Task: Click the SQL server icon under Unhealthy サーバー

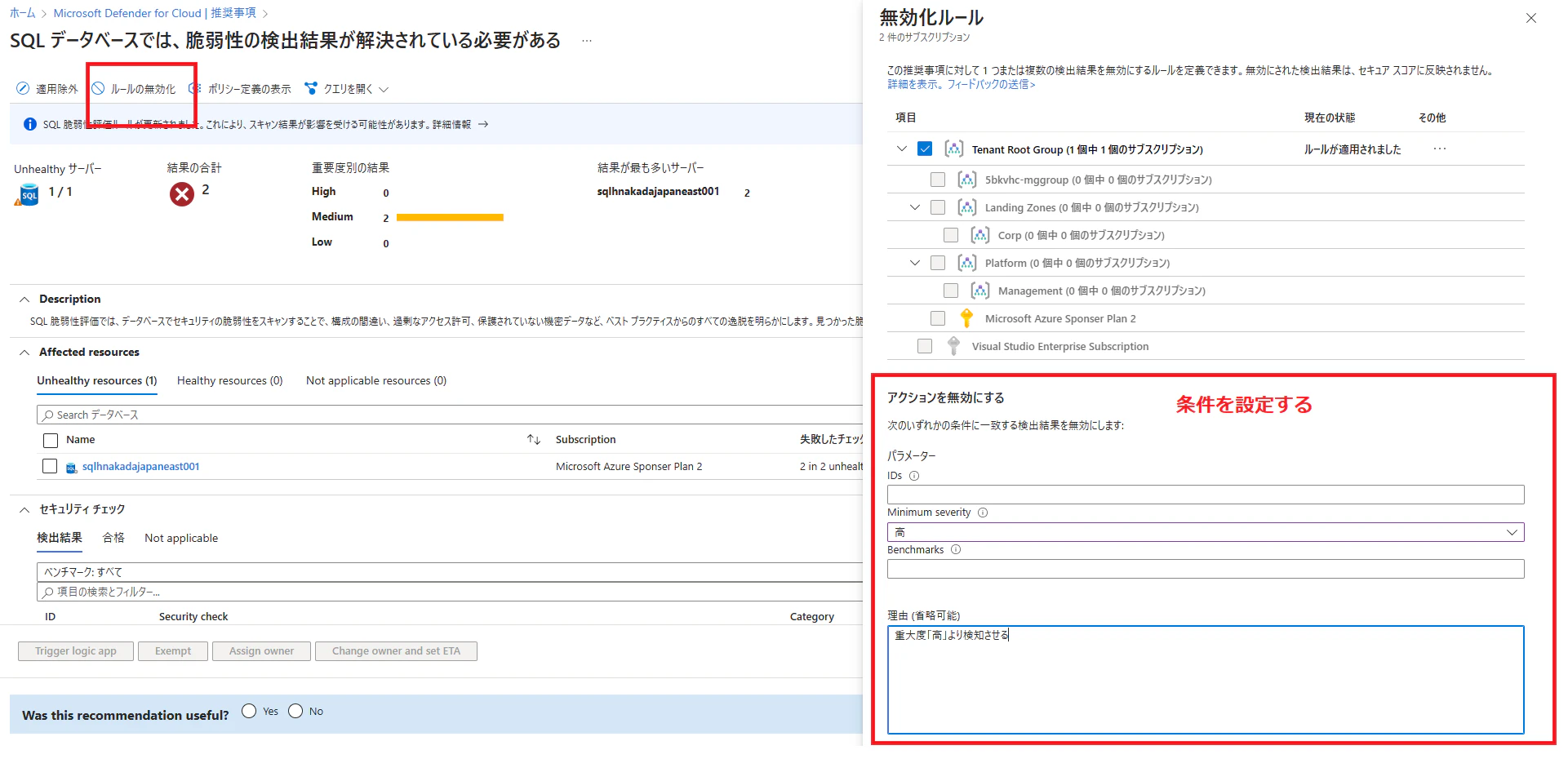Action: [28, 195]
